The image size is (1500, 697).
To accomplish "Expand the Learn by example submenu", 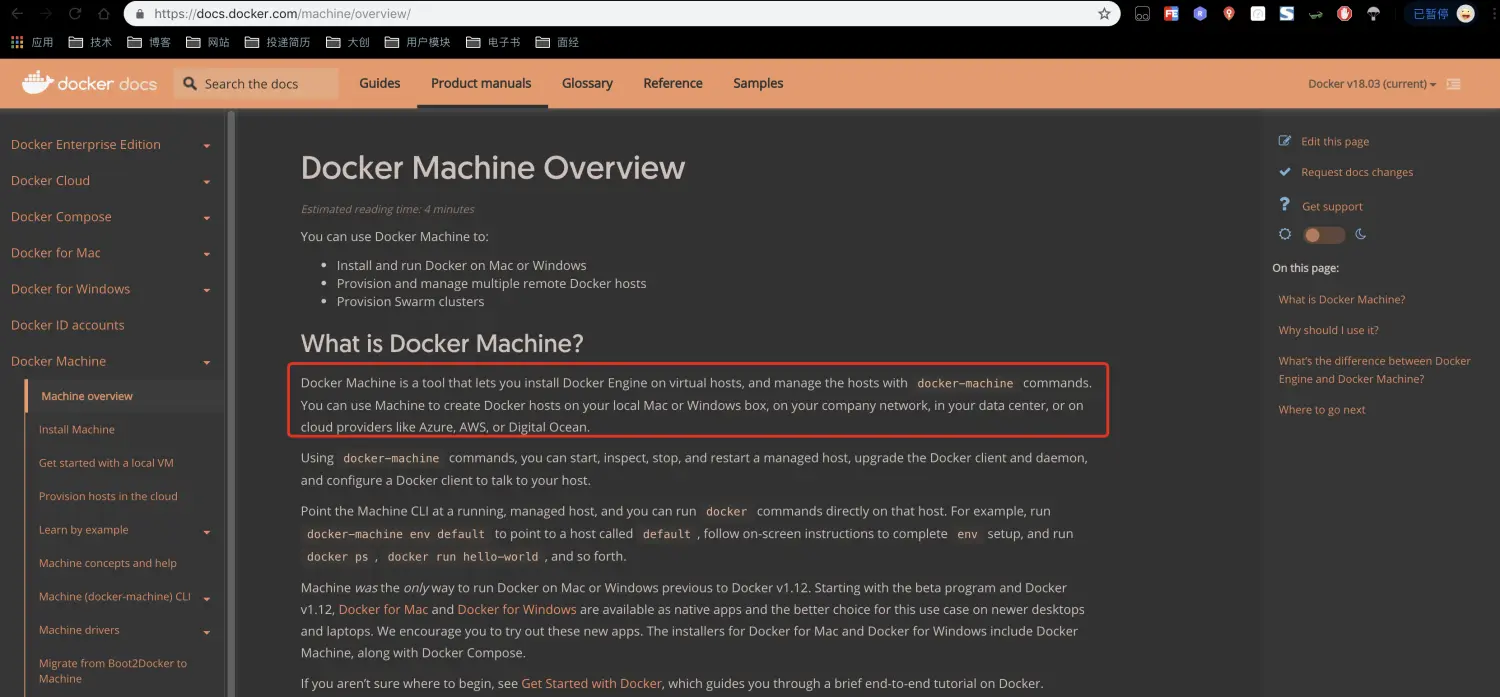I will [207, 532].
